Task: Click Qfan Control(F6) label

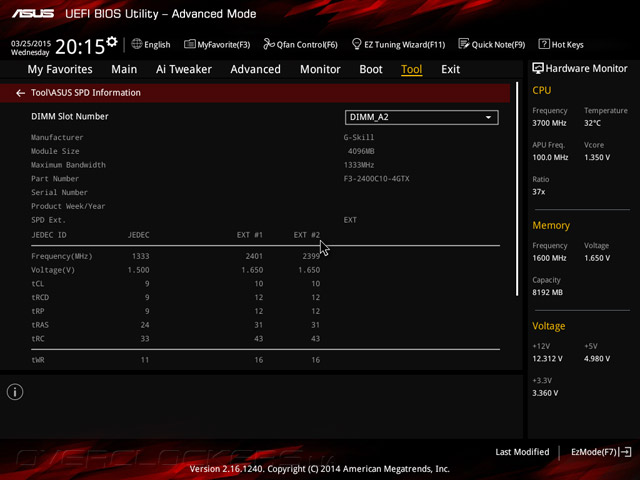Action: pyautogui.click(x=307, y=45)
